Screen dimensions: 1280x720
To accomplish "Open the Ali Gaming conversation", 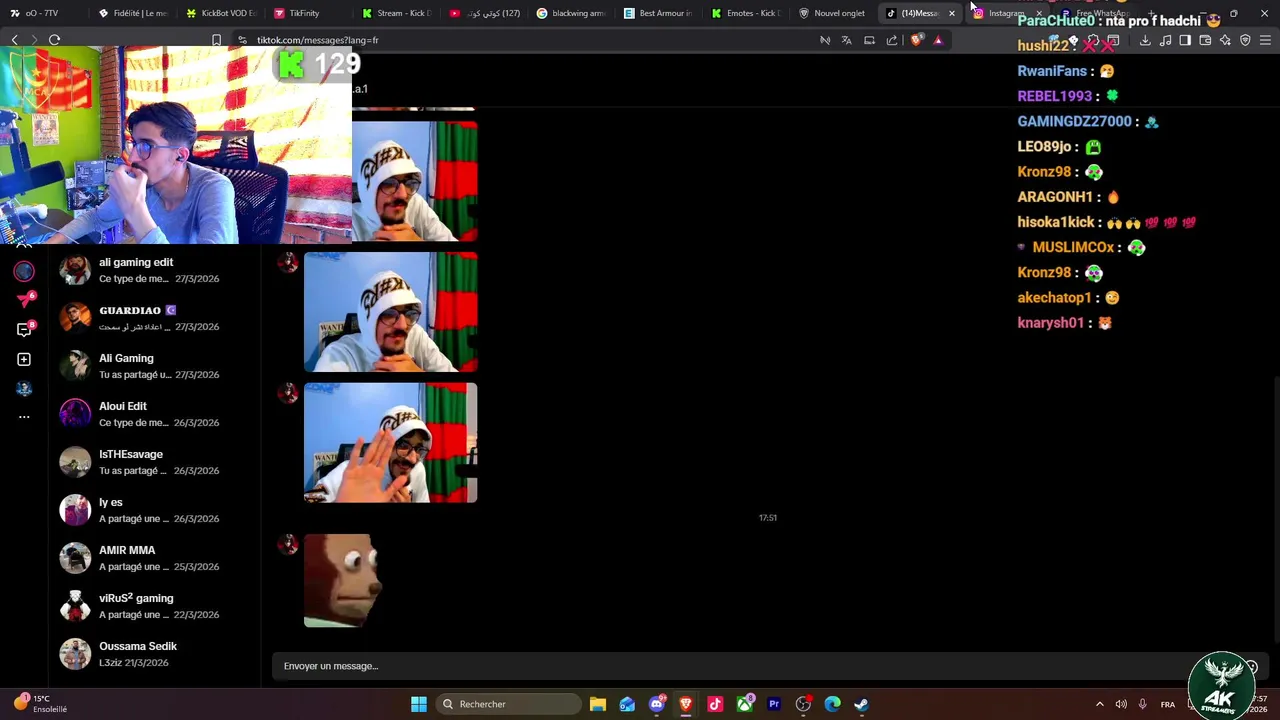I will click(153, 366).
